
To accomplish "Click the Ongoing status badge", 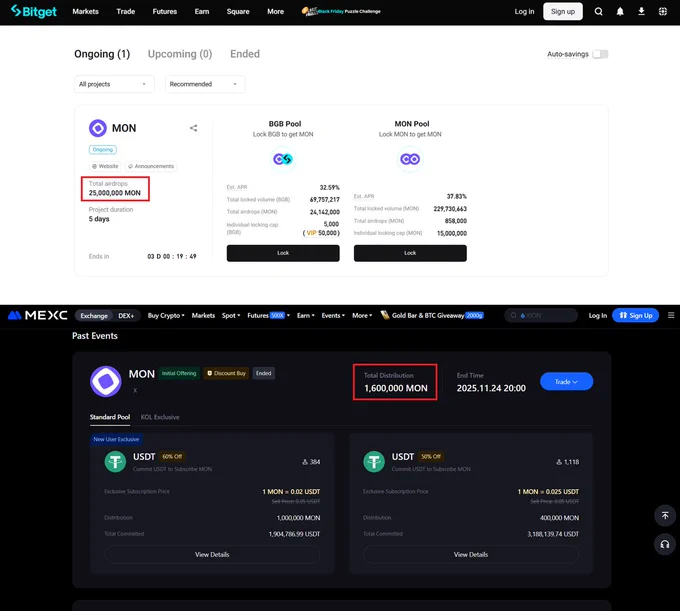I will tap(103, 150).
